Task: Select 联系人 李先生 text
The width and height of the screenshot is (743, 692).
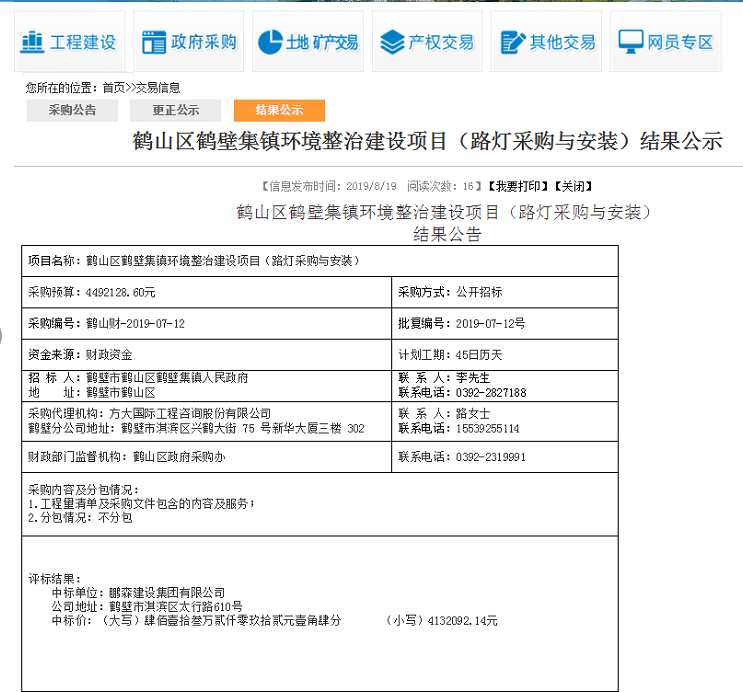Action: [x=444, y=378]
